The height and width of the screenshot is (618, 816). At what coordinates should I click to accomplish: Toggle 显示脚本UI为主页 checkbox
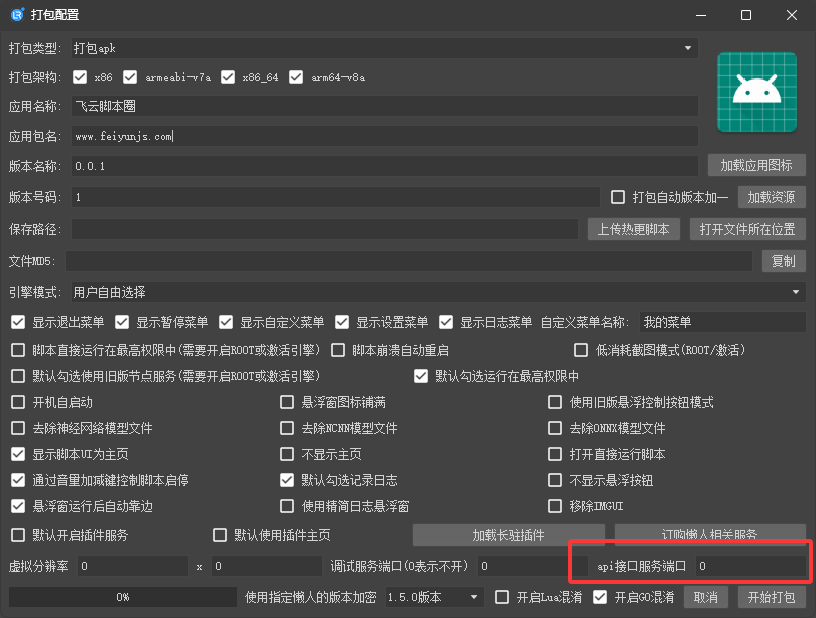(x=18, y=454)
